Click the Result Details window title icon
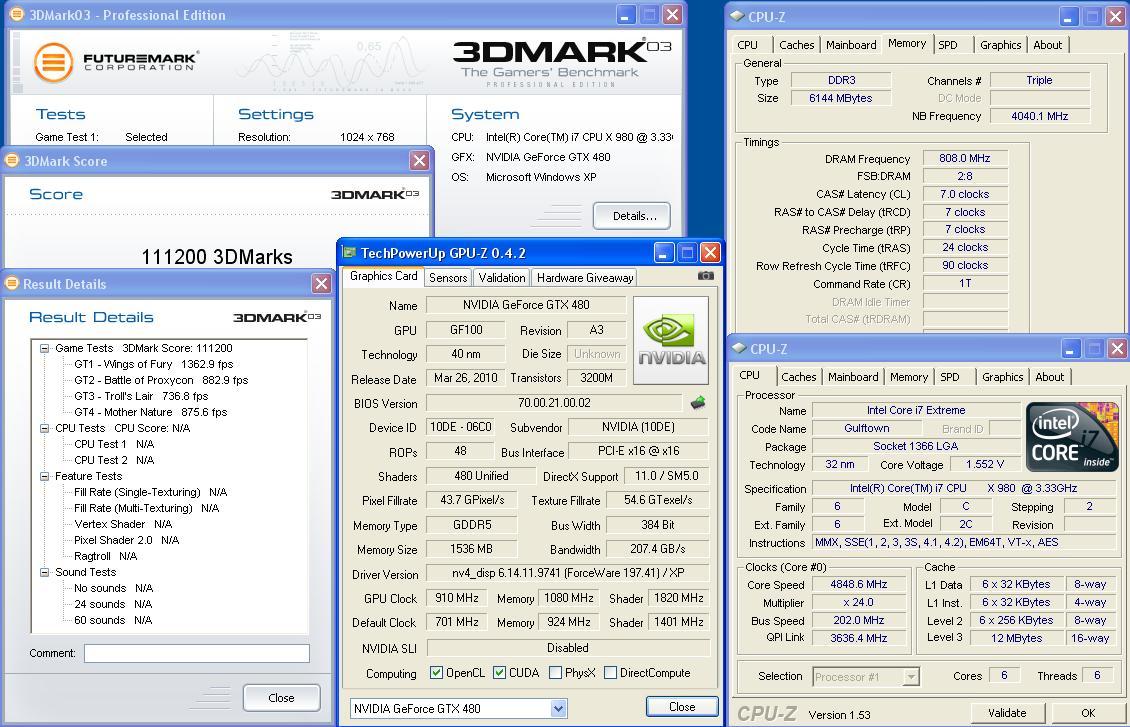This screenshot has width=1130, height=727. click(12, 283)
